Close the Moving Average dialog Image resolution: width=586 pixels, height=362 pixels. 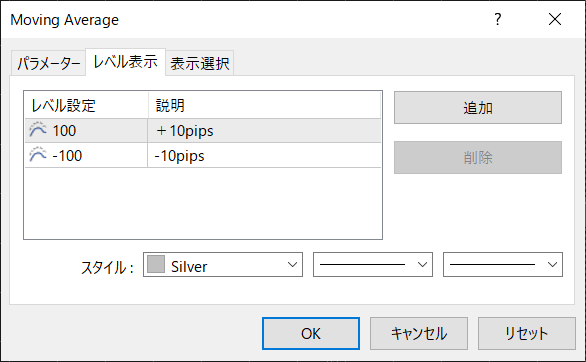pyautogui.click(x=555, y=19)
